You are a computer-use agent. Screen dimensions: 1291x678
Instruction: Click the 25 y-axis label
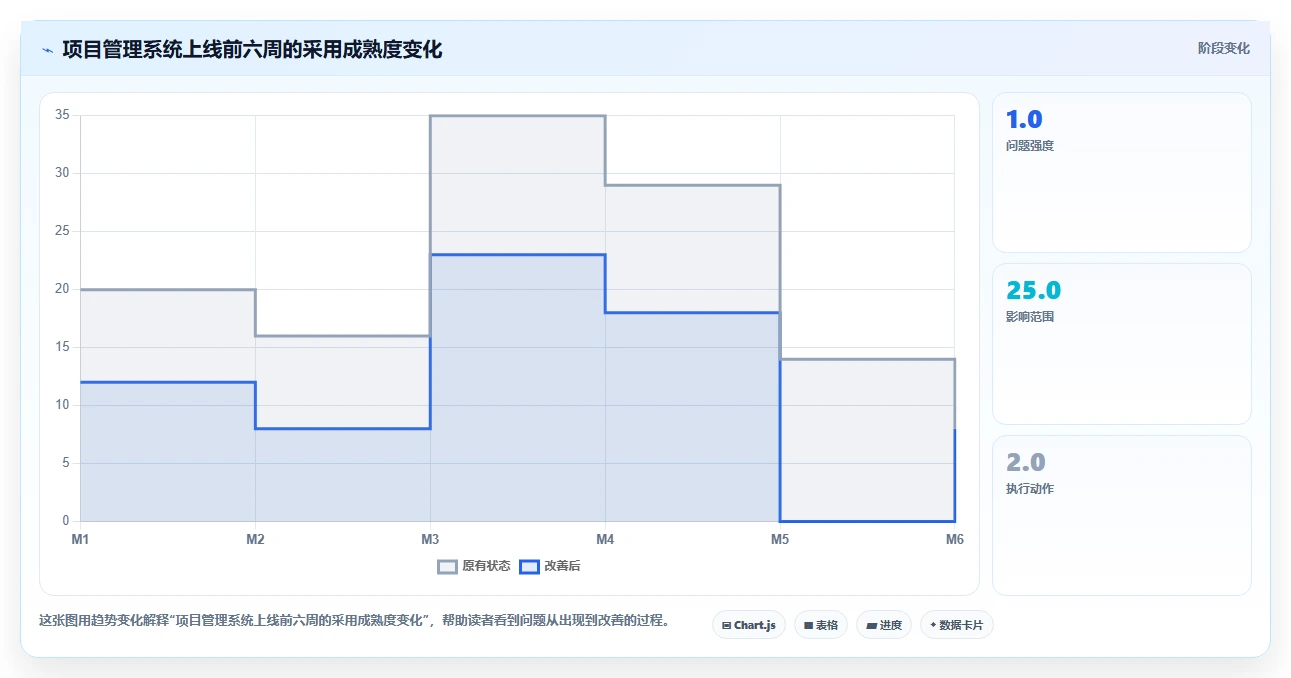click(62, 231)
